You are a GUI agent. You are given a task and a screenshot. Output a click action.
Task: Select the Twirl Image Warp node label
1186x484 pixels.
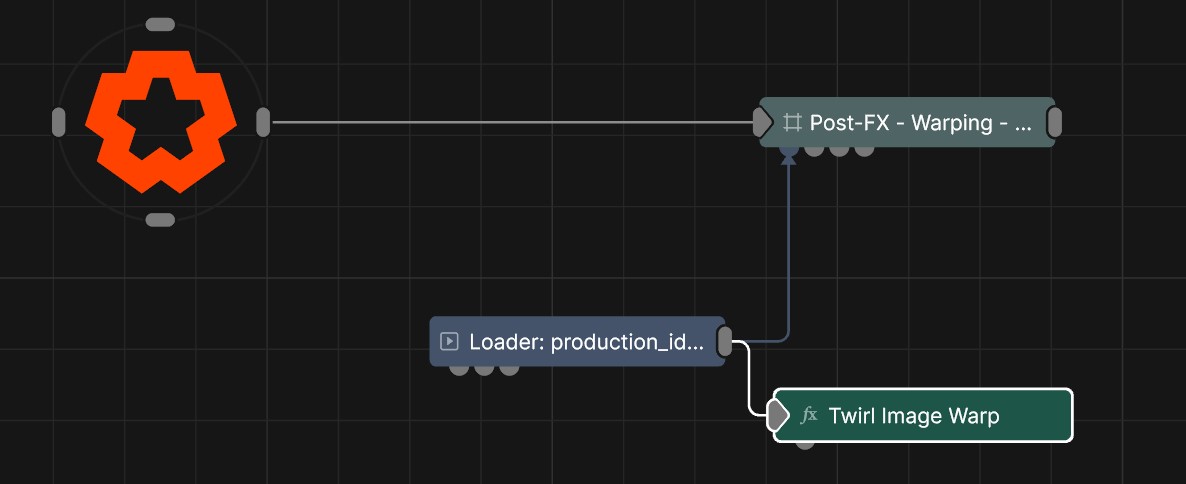tap(914, 416)
